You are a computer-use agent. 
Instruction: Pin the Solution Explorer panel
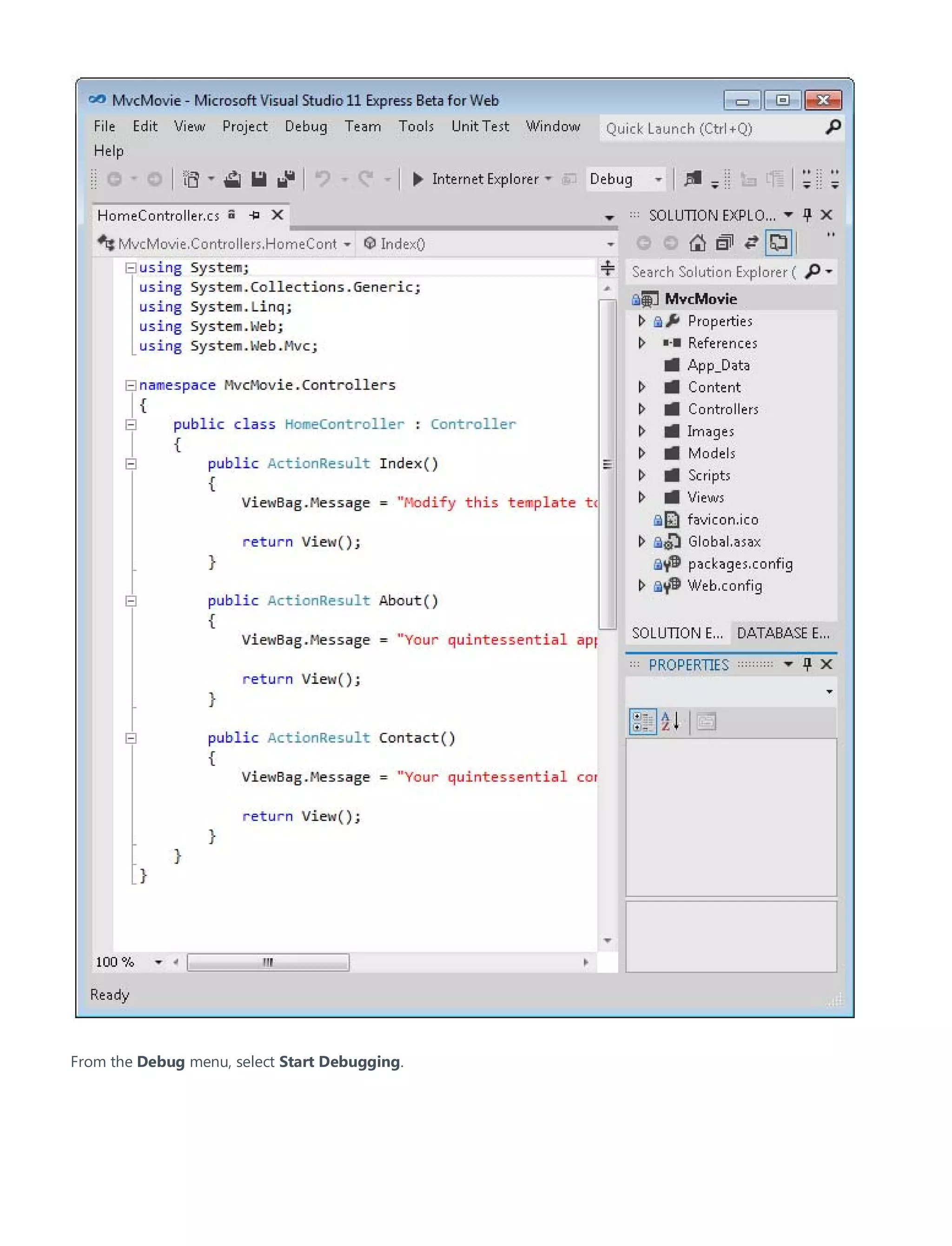[x=807, y=215]
